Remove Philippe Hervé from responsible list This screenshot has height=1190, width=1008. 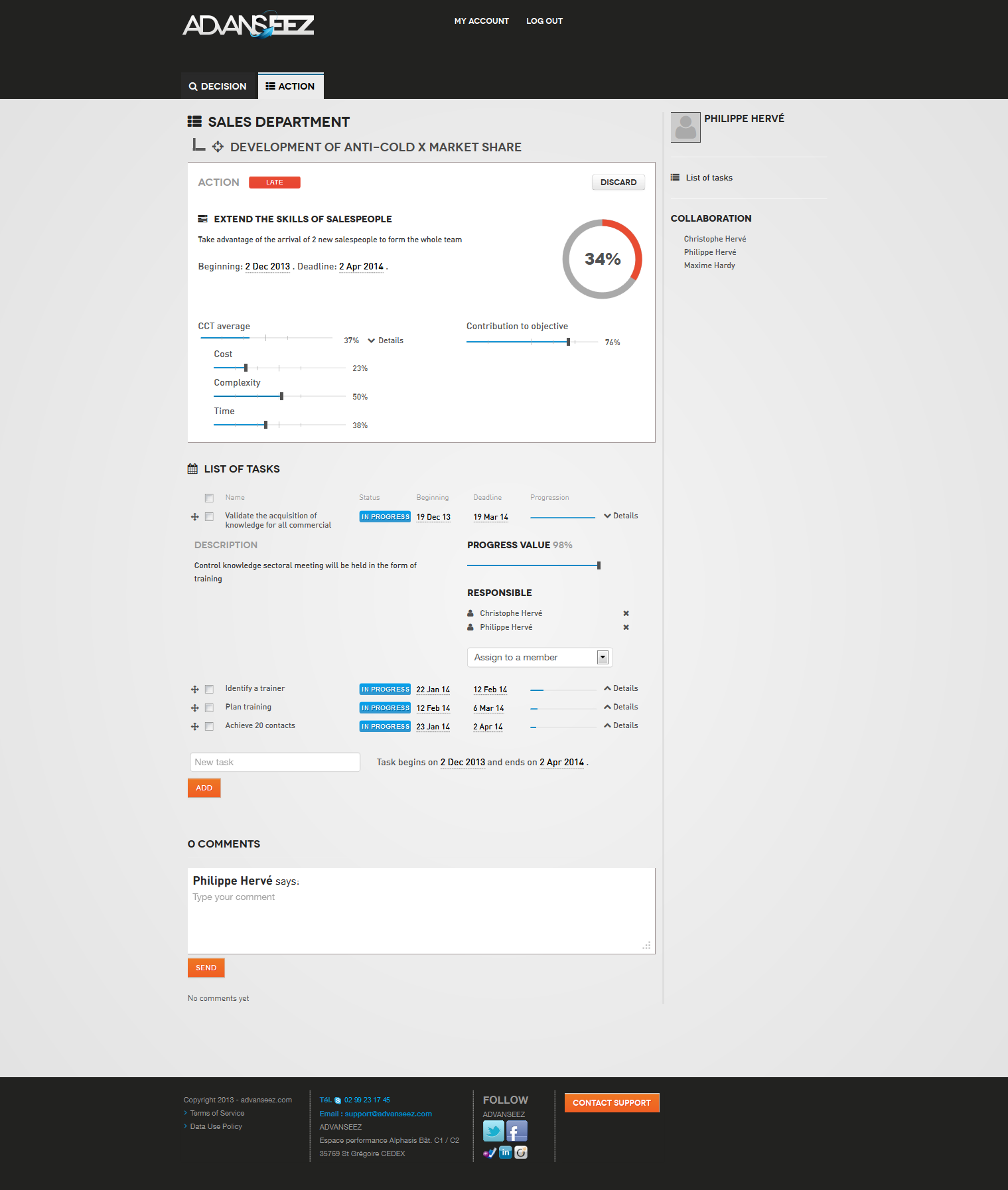[626, 627]
